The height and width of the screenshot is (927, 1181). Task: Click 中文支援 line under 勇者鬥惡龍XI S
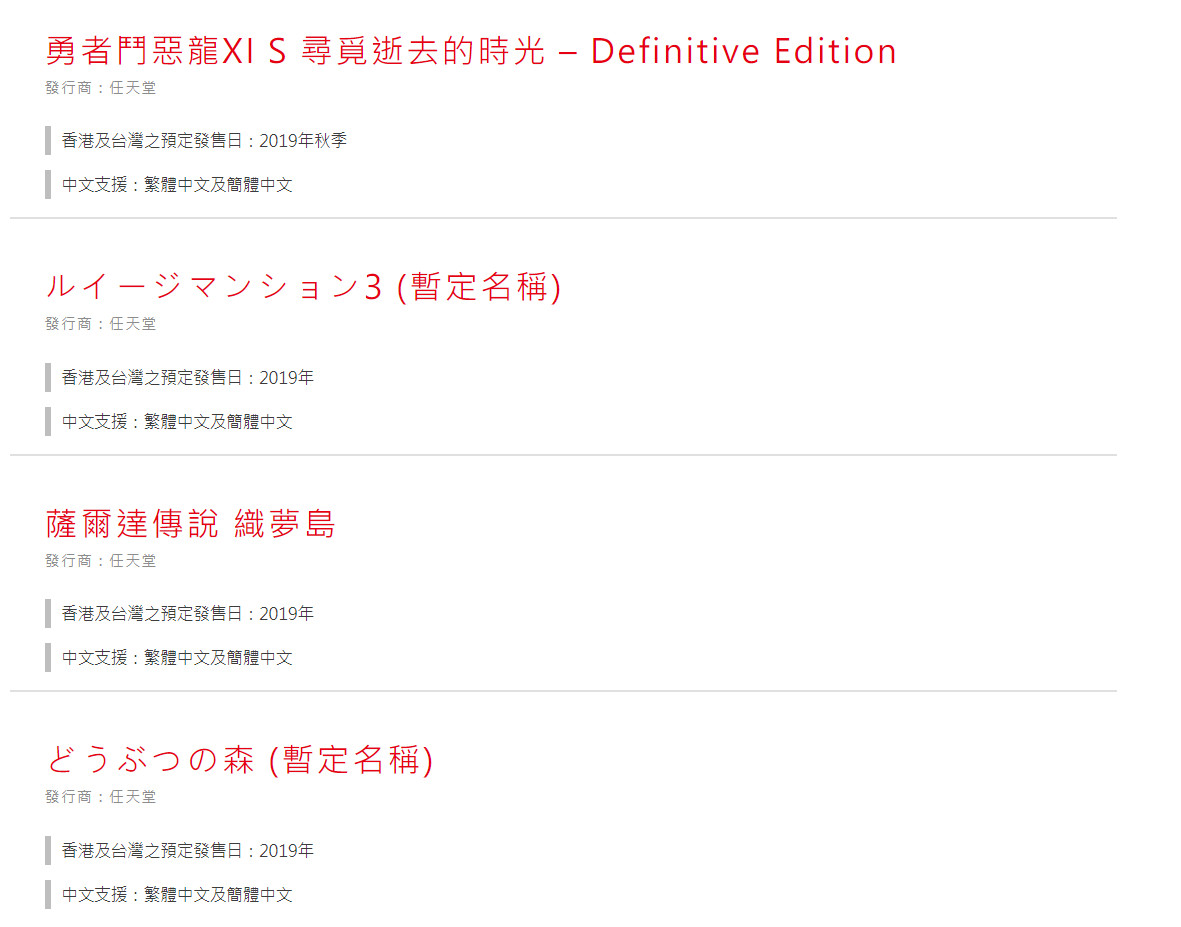[177, 184]
